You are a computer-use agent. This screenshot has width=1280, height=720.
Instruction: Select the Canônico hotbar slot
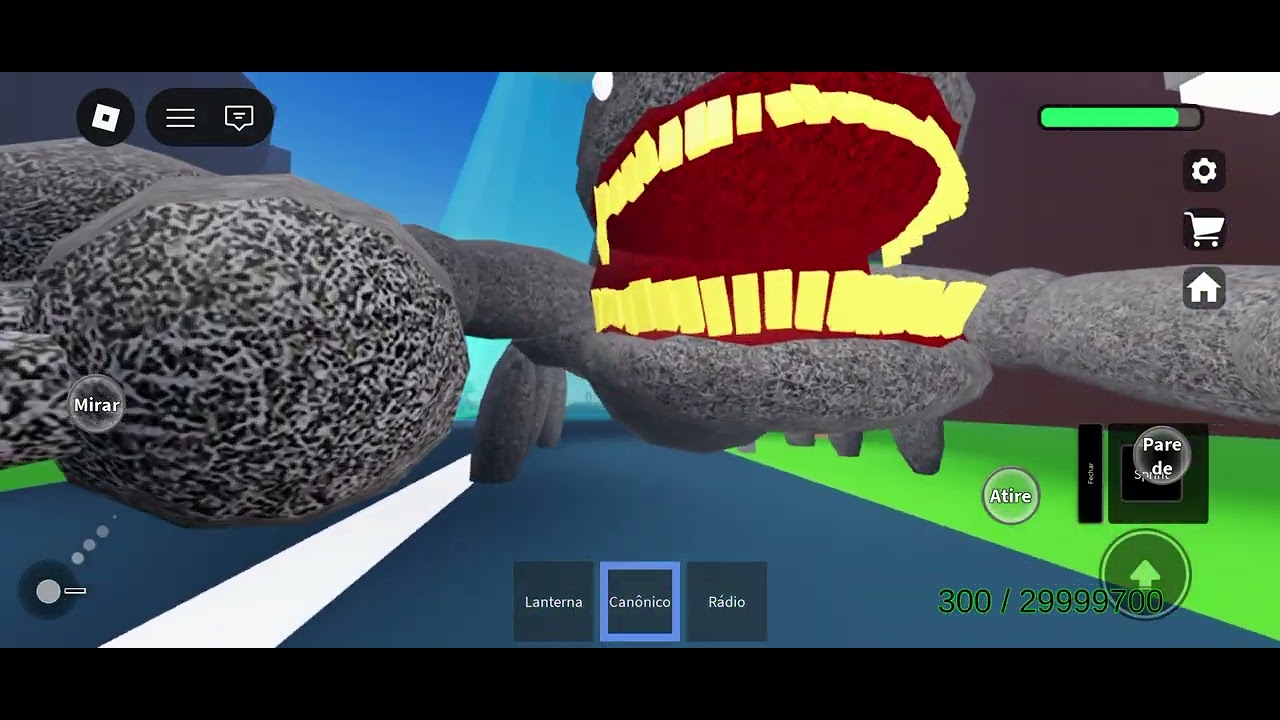point(640,602)
